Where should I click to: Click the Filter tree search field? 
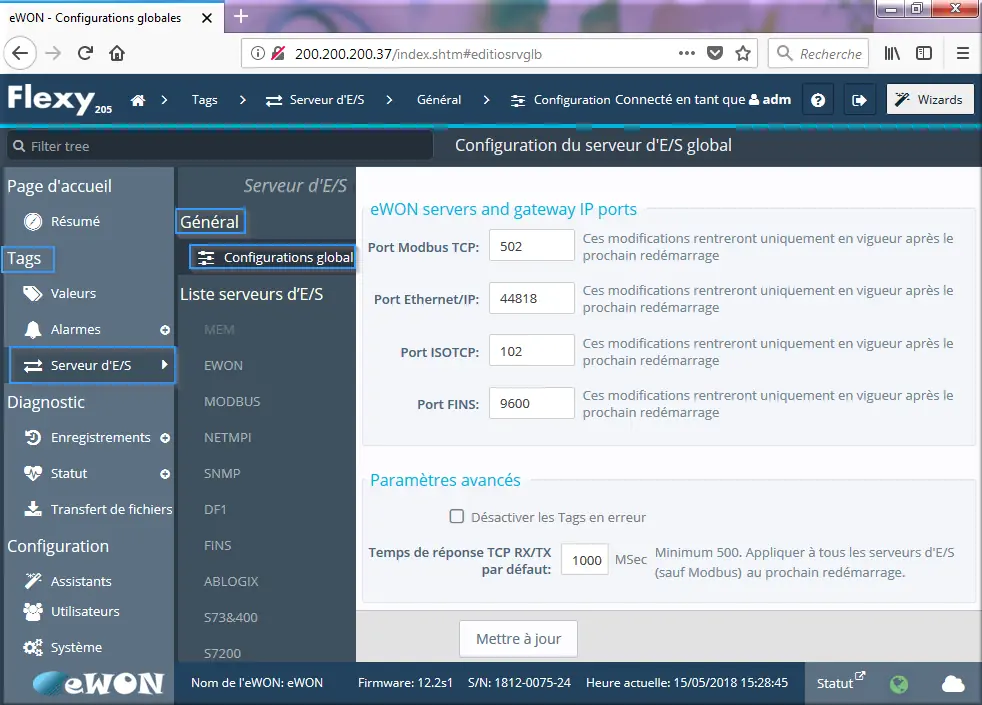[219, 146]
